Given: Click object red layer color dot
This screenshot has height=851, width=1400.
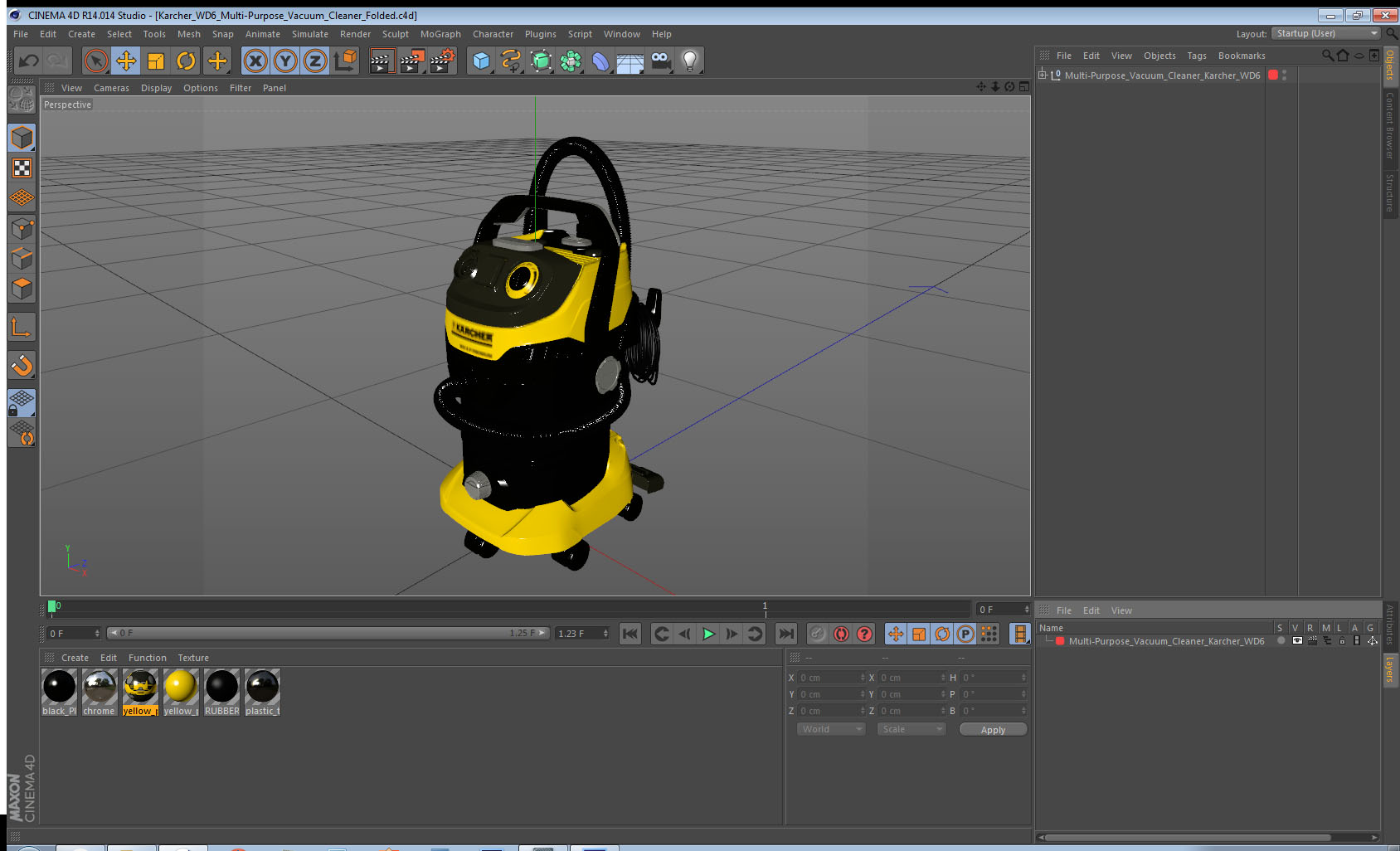Looking at the screenshot, I should 1273,75.
